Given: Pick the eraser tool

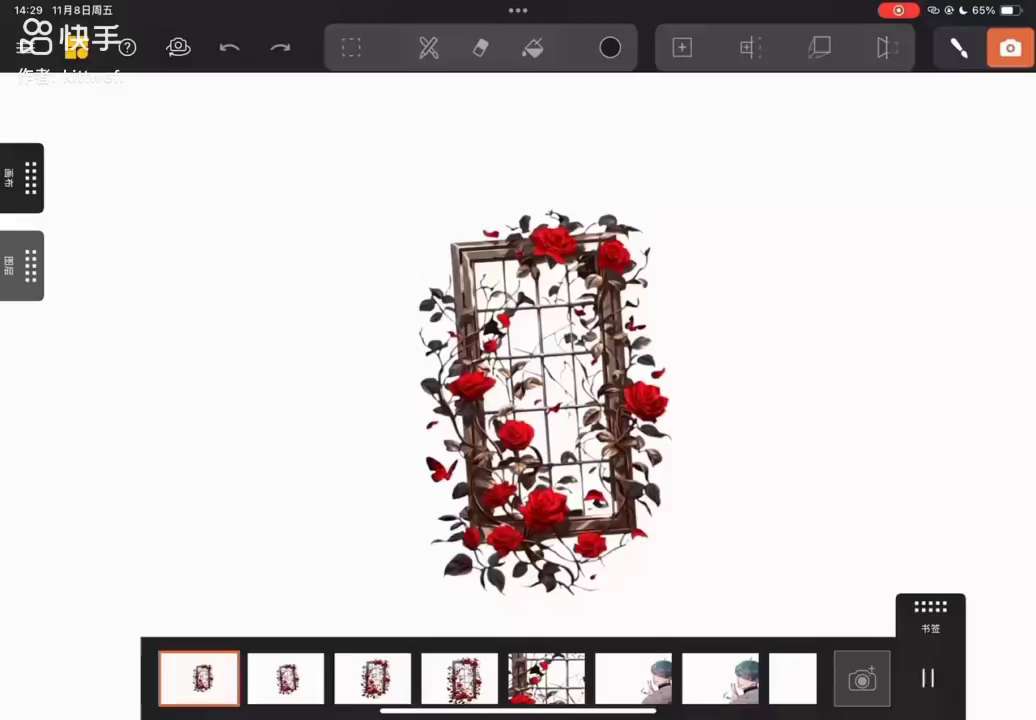Looking at the screenshot, I should (x=481, y=48).
